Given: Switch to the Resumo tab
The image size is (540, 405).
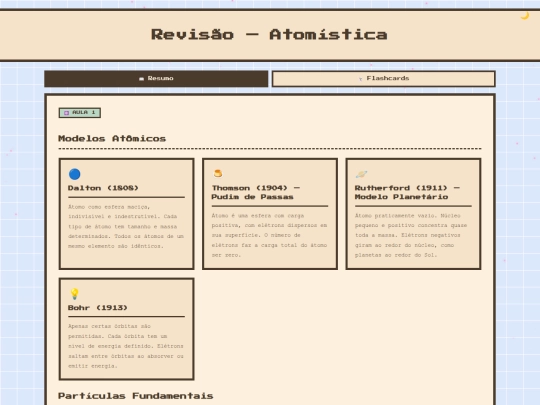Looking at the screenshot, I should (x=156, y=79).
